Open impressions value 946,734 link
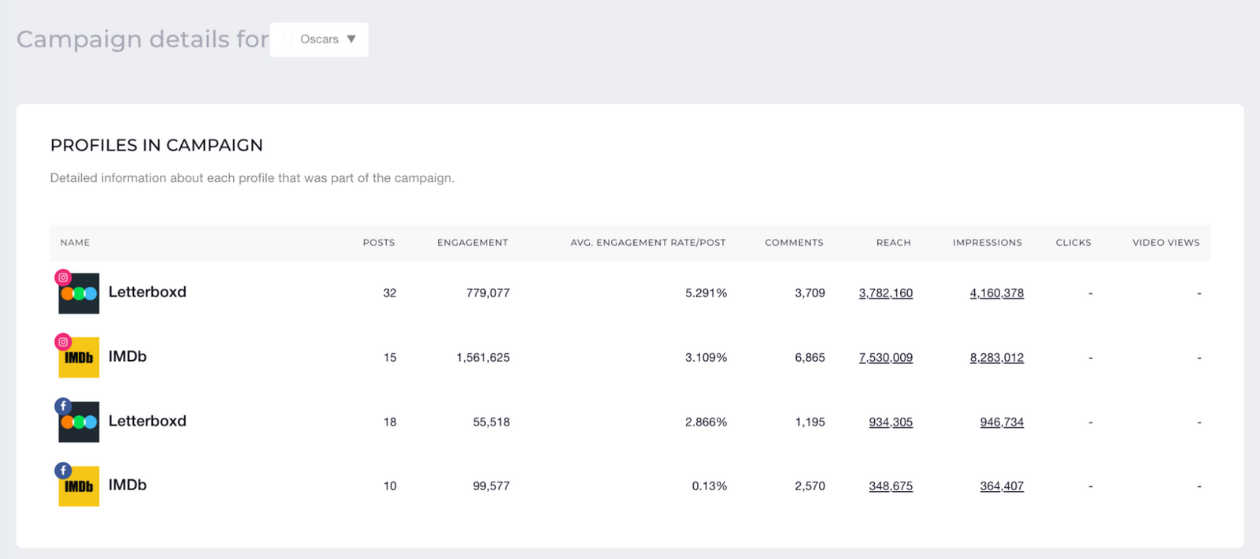The image size is (1260, 559). coord(1001,422)
